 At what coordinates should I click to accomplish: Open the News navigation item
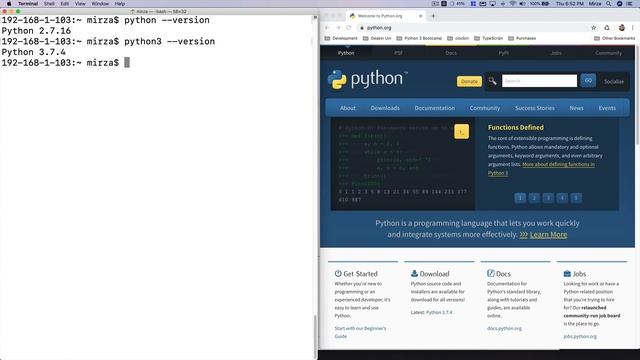click(576, 108)
